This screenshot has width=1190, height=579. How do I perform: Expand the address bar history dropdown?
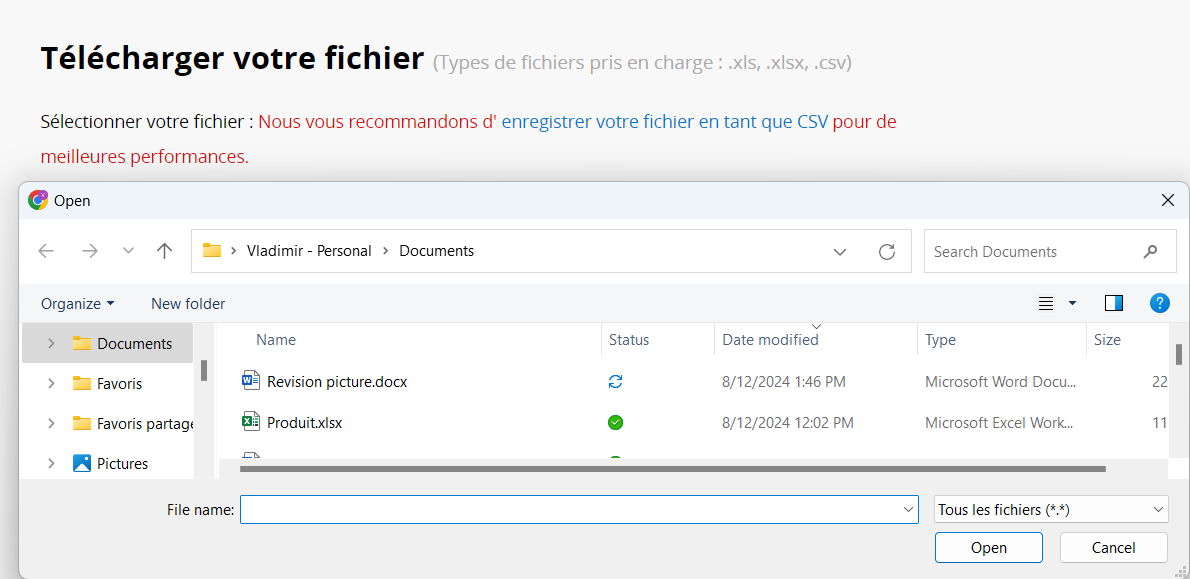(840, 252)
